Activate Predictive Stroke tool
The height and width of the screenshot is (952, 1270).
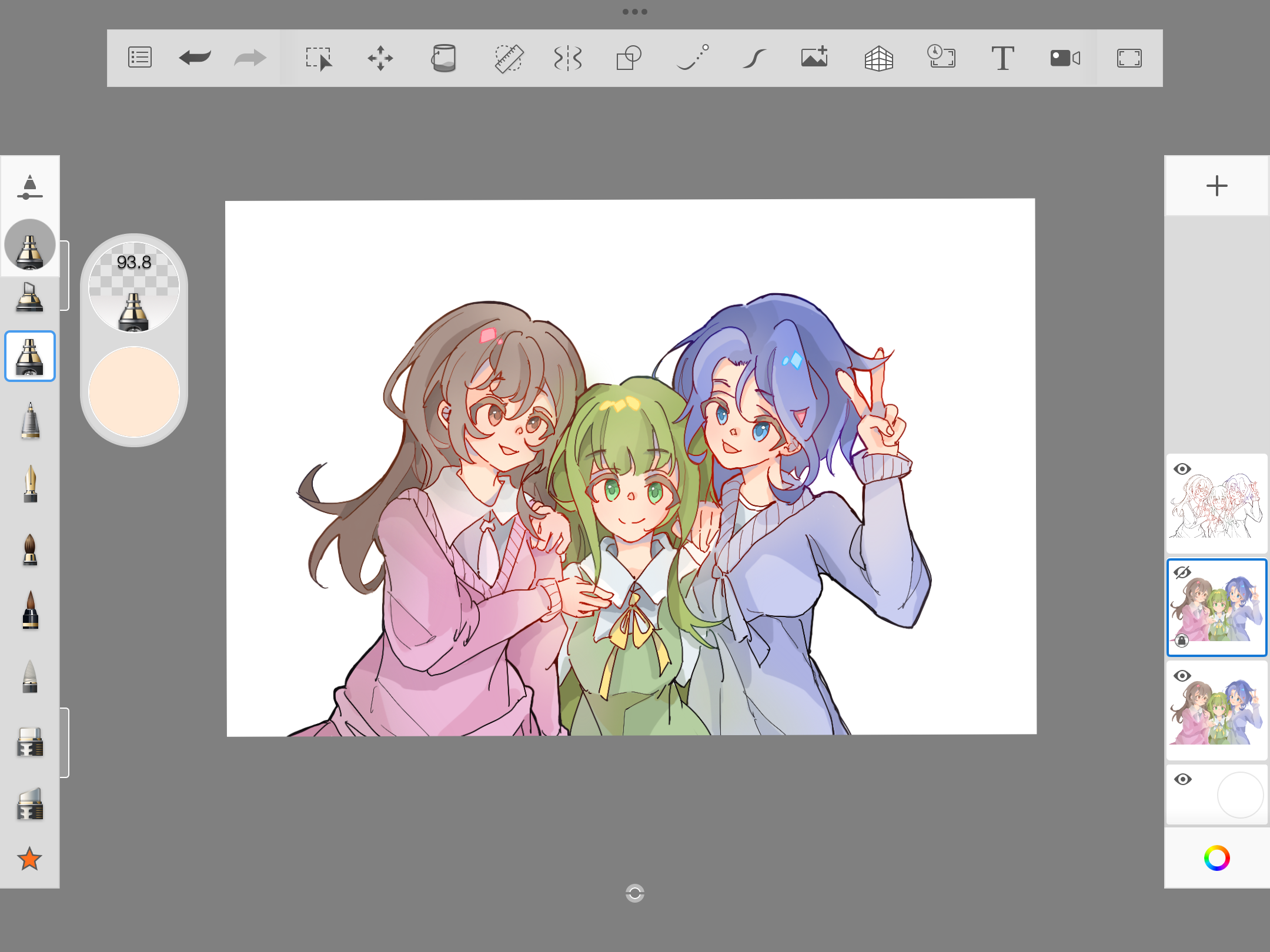coord(693,58)
